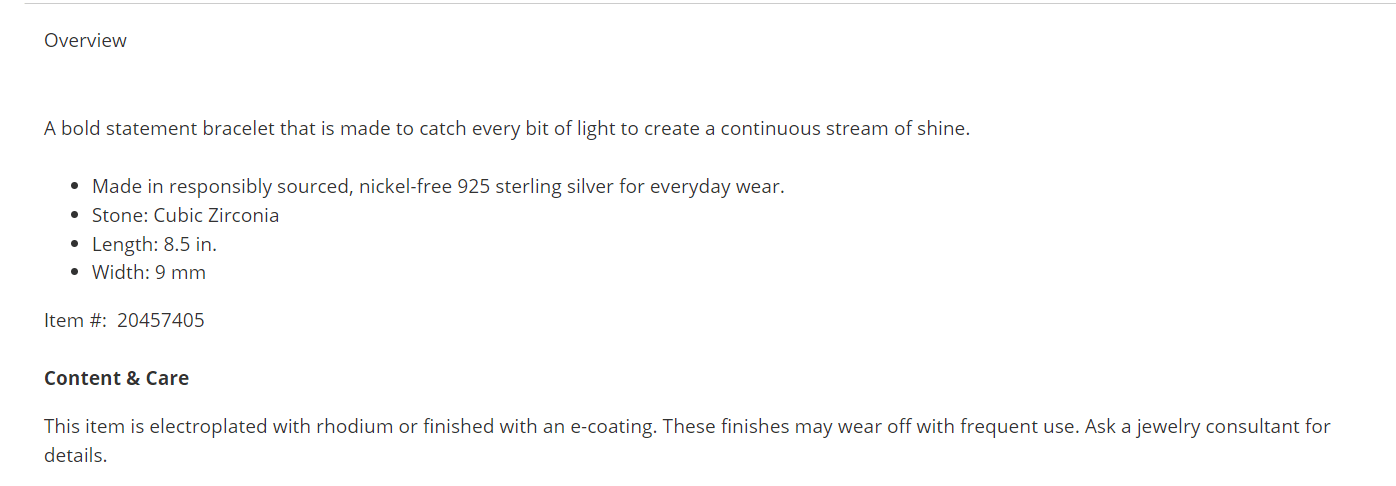Click the item number 20457405
The image size is (1396, 486).
(161, 321)
